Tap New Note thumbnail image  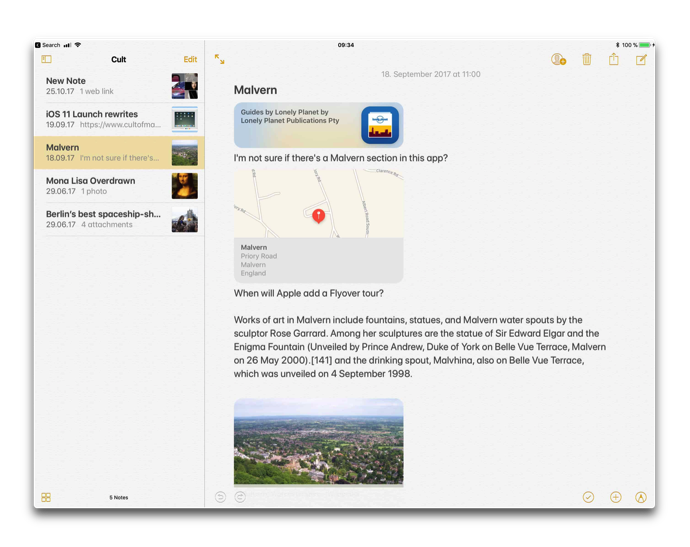184,86
